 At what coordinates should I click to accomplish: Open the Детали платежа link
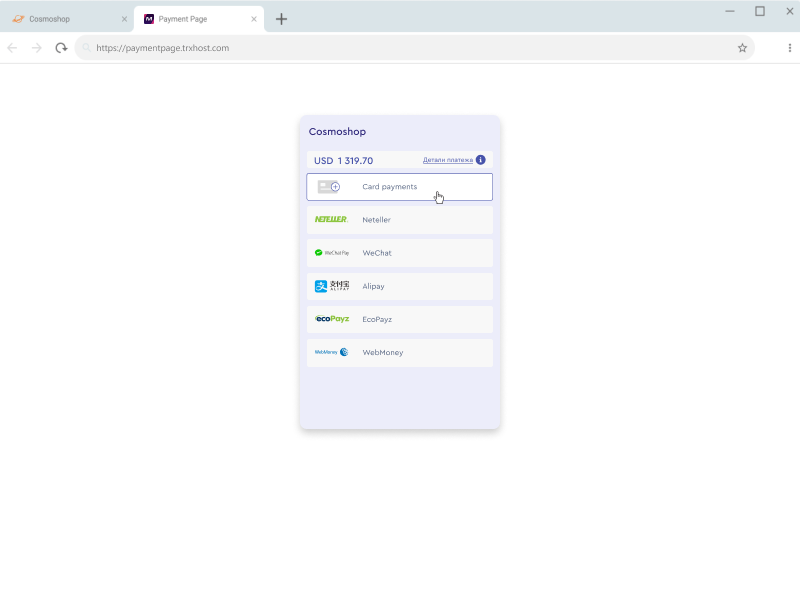click(x=447, y=160)
